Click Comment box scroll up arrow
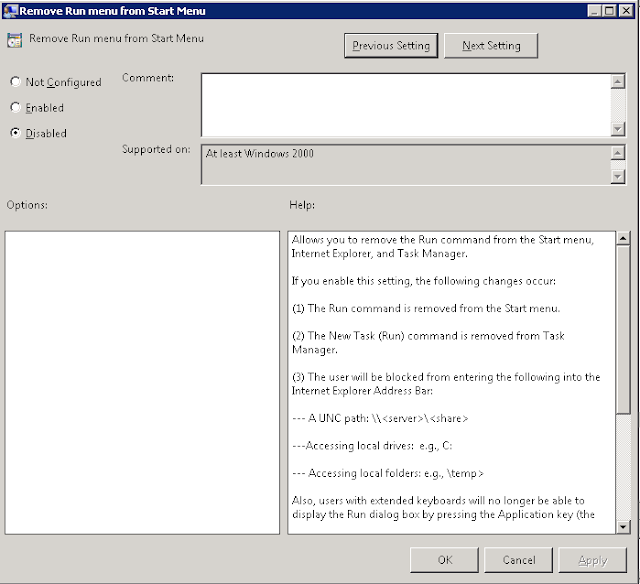 [618, 81]
